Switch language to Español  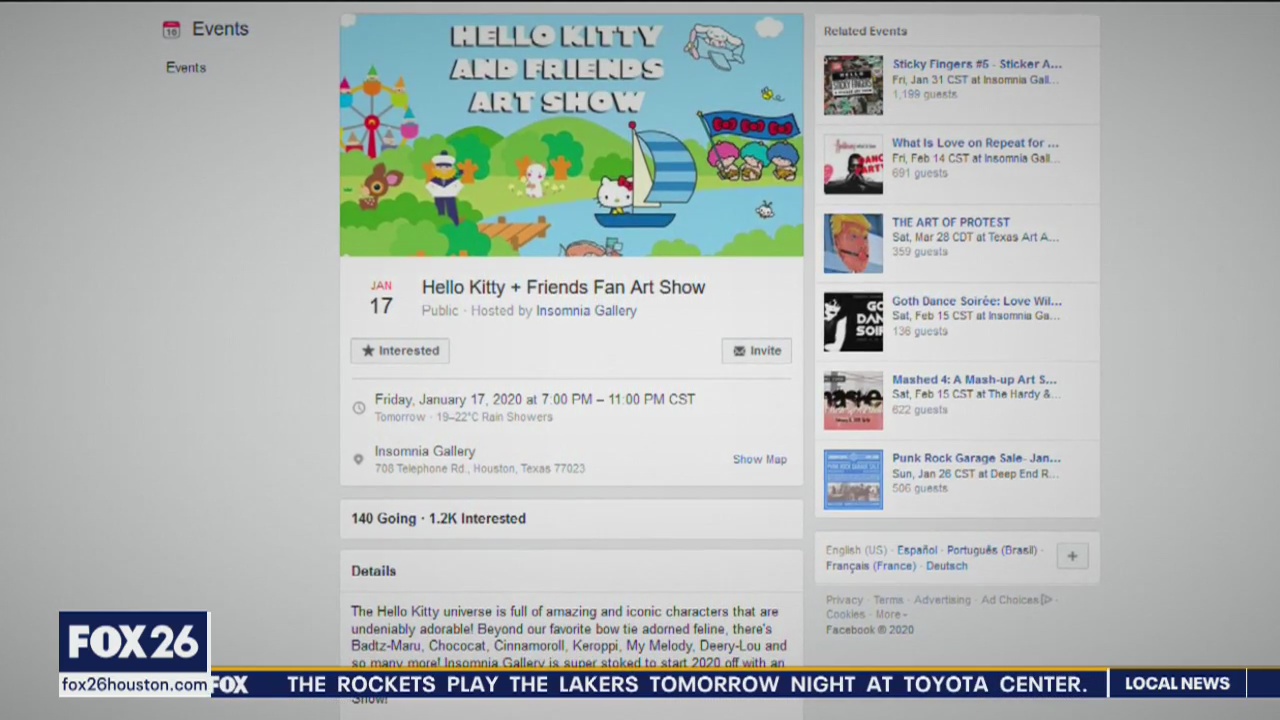click(917, 550)
